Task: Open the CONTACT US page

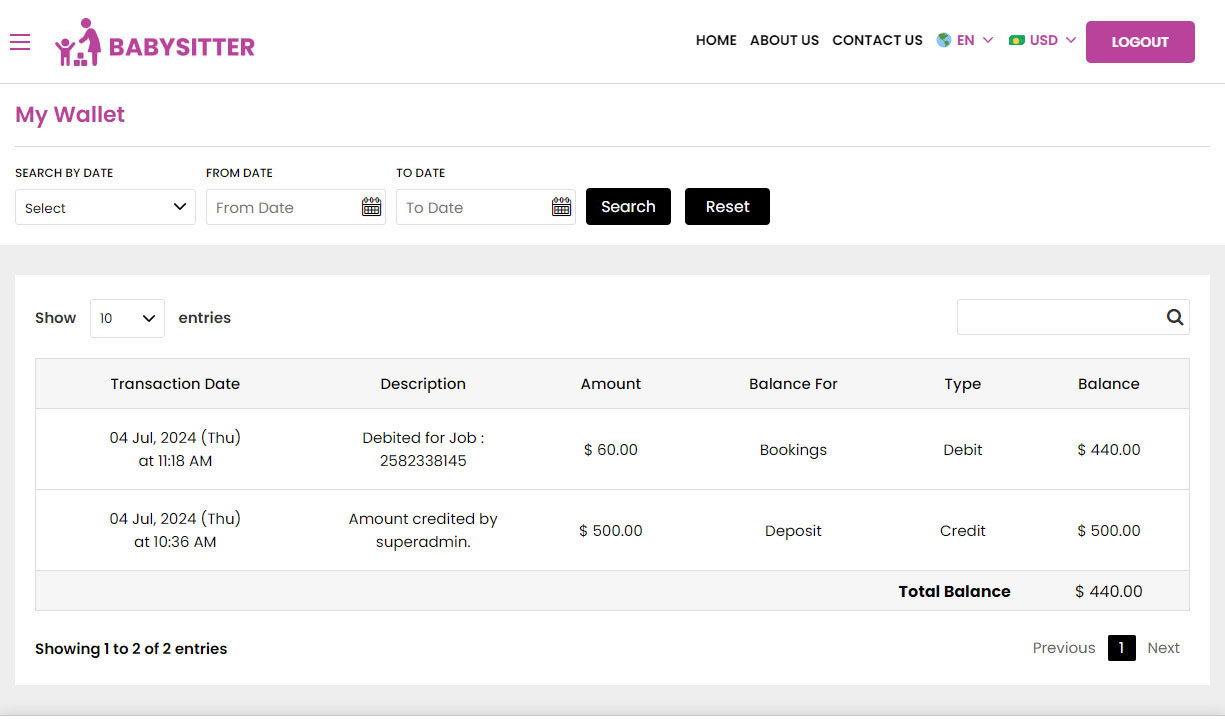Action: pyautogui.click(x=877, y=40)
